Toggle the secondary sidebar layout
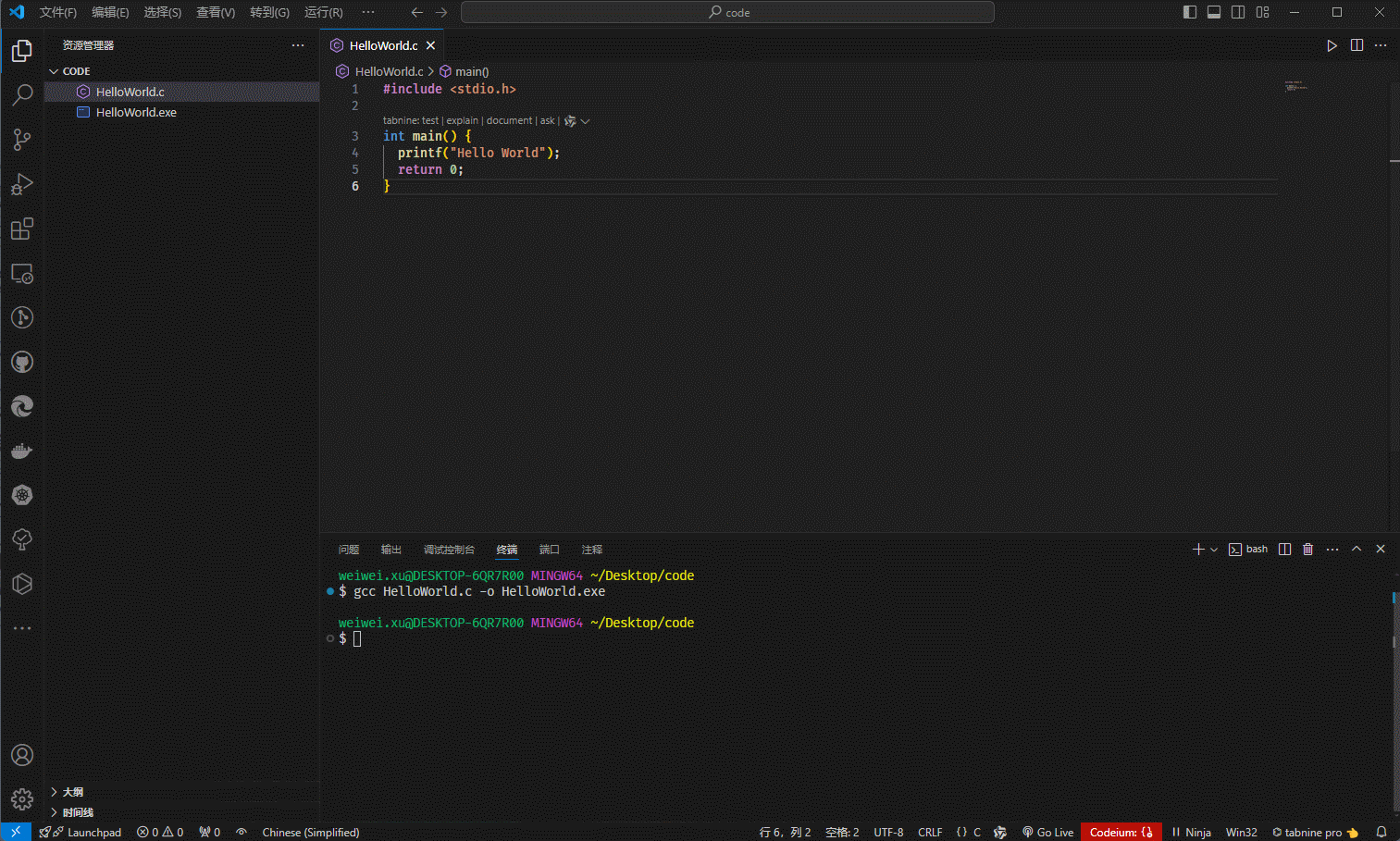Viewport: 1400px width, 841px height. coord(1238,12)
